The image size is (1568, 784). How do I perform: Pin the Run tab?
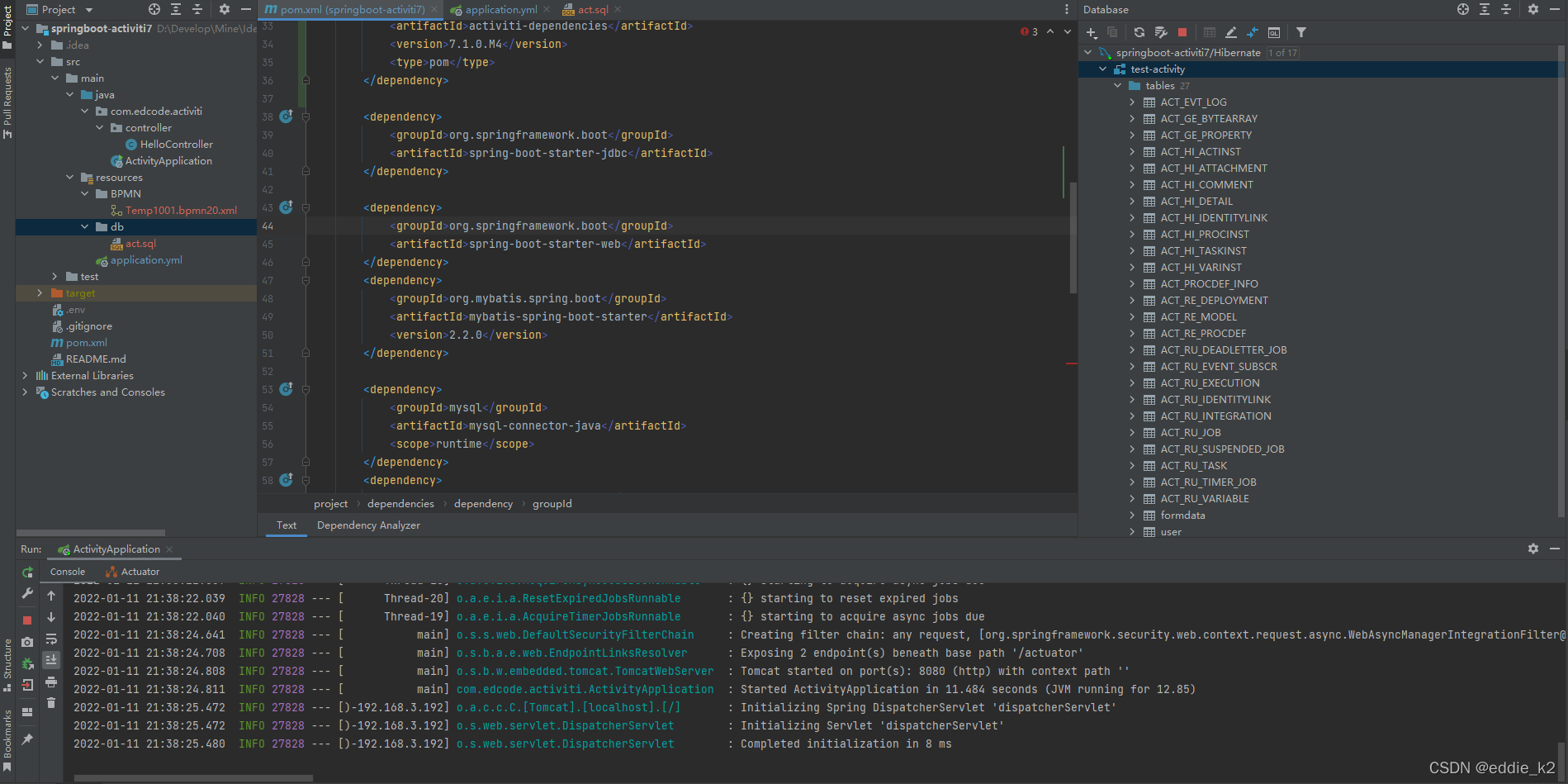point(27,739)
